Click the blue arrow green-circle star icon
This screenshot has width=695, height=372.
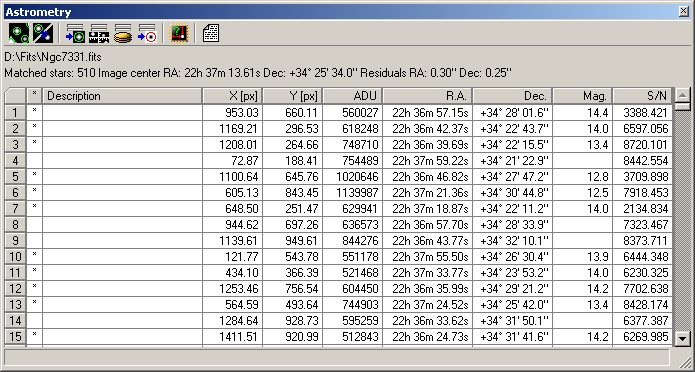pos(75,33)
